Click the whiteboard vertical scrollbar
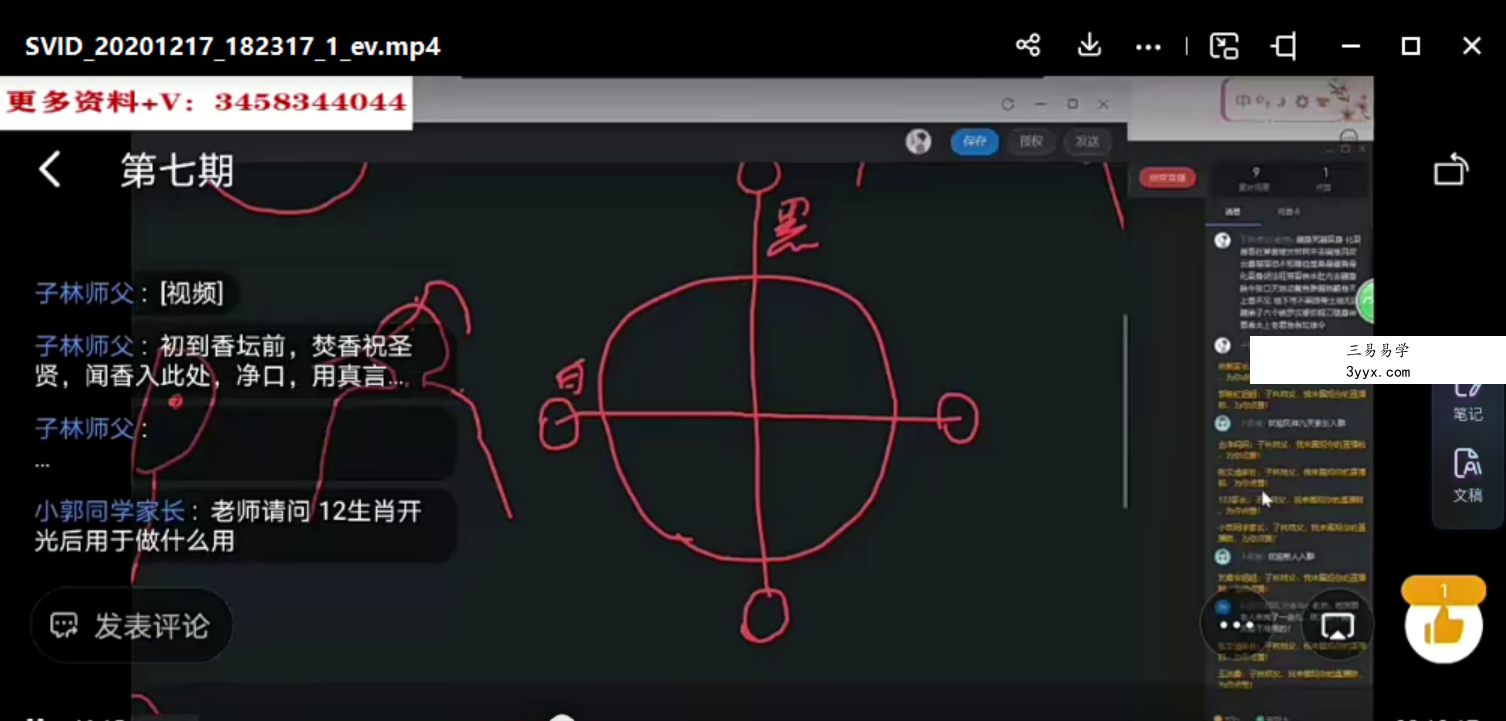Image resolution: width=1506 pixels, height=721 pixels. [x=1126, y=410]
